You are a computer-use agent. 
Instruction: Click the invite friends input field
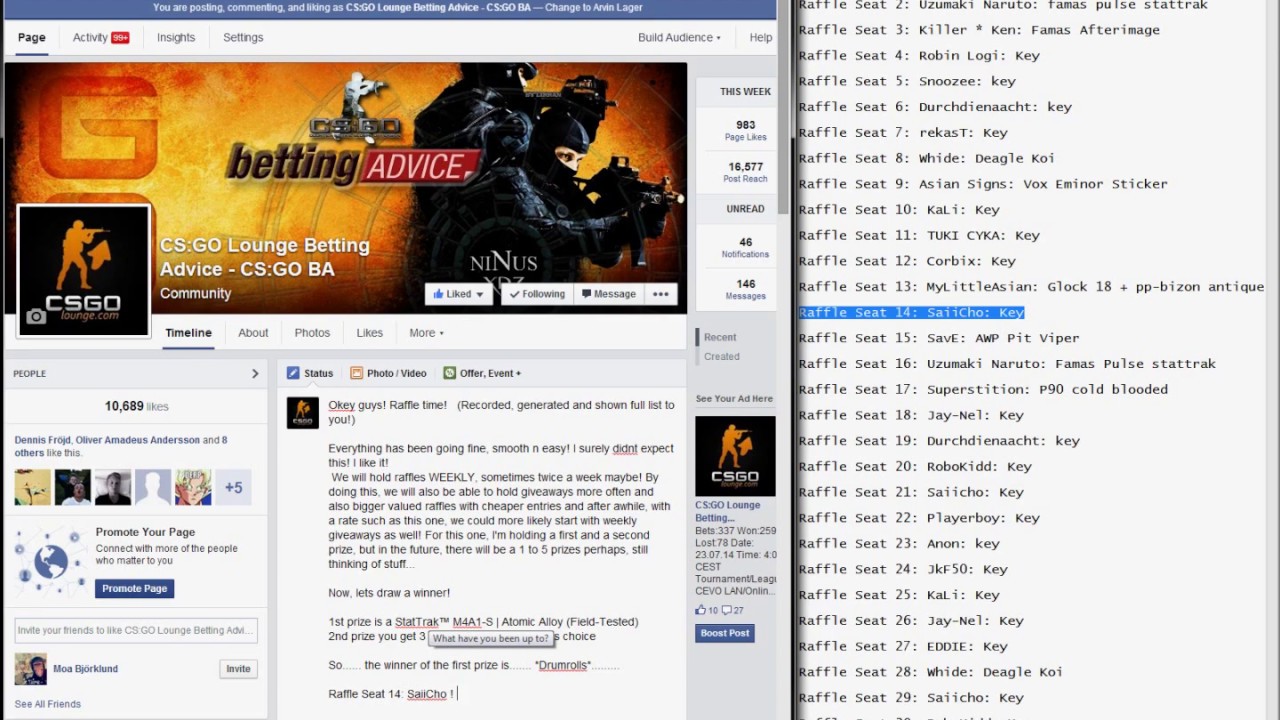click(x=136, y=630)
